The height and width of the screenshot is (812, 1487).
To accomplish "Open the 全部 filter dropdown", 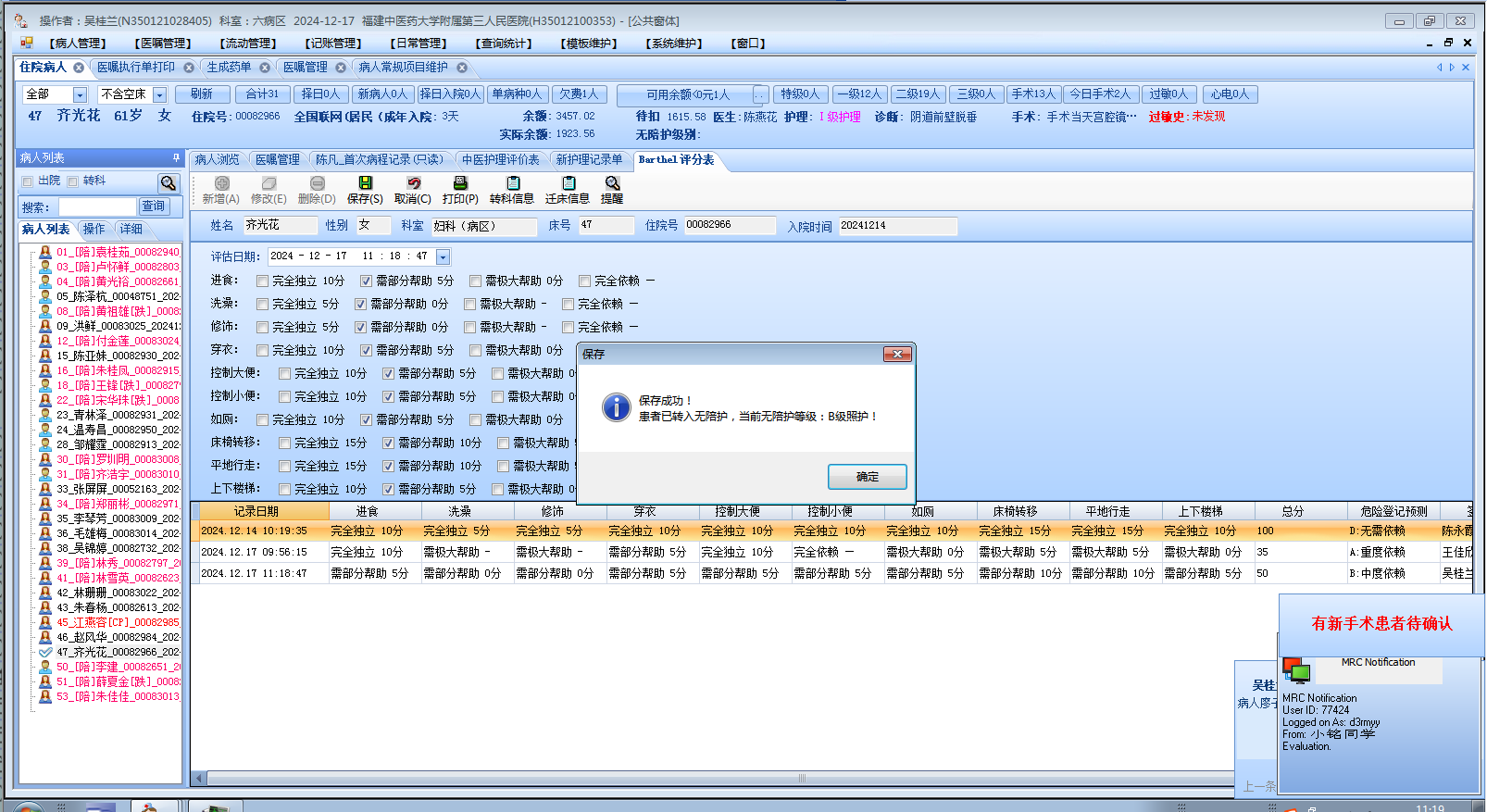I will click(80, 94).
